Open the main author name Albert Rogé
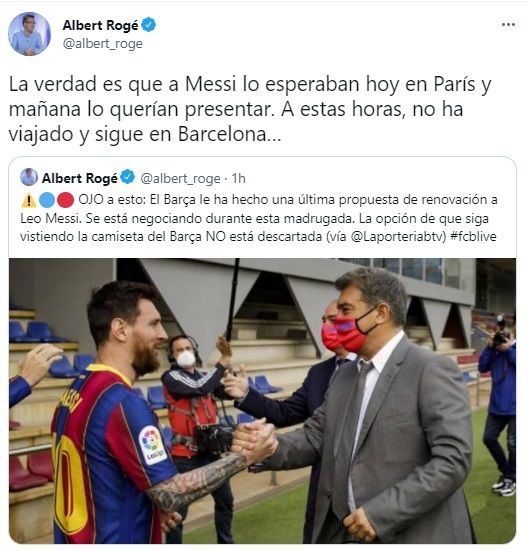This screenshot has height=550, width=528. pos(100,26)
